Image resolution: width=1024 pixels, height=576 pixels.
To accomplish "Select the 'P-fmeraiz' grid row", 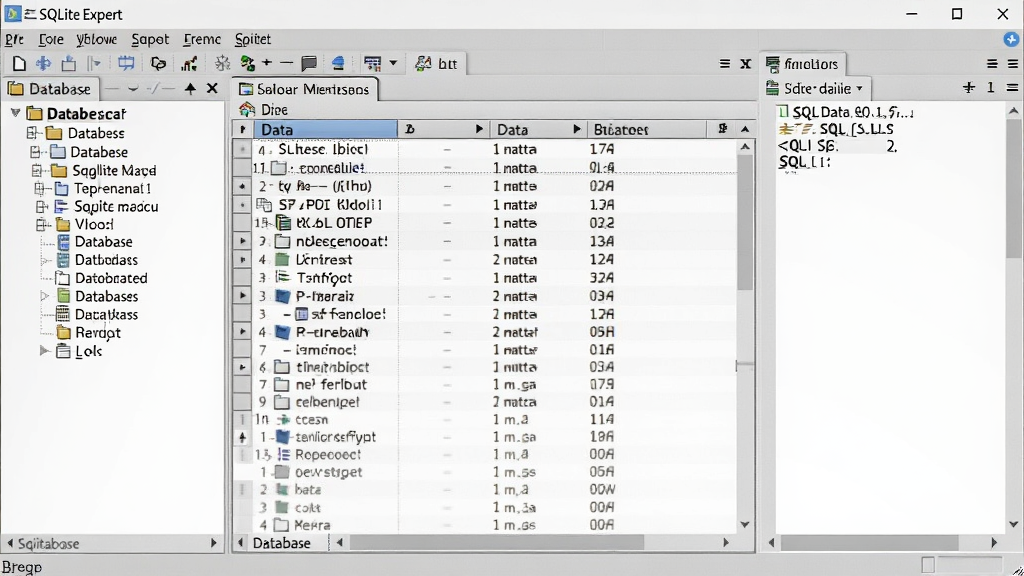I will tap(485, 296).
